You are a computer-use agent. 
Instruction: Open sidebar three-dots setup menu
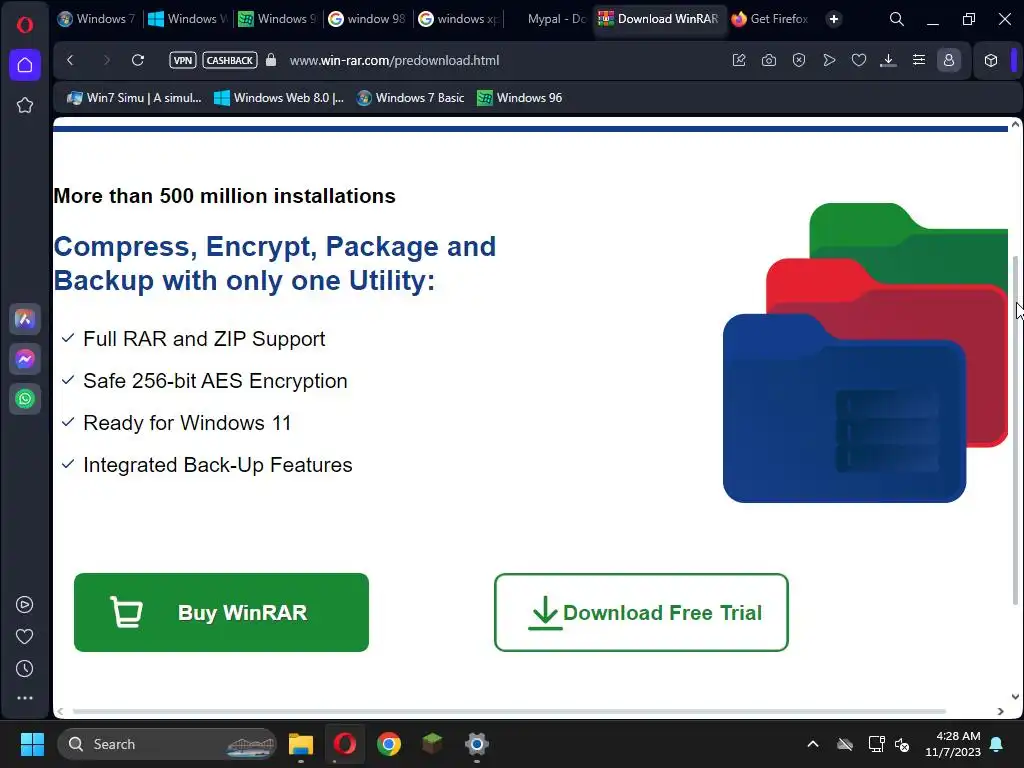[x=25, y=698]
